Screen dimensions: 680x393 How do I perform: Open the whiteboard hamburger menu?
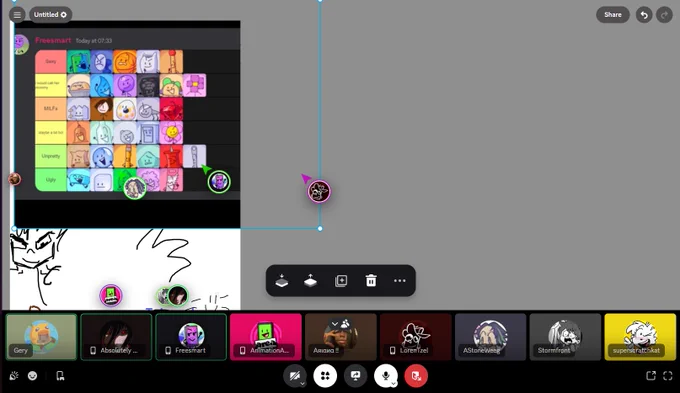[17, 15]
